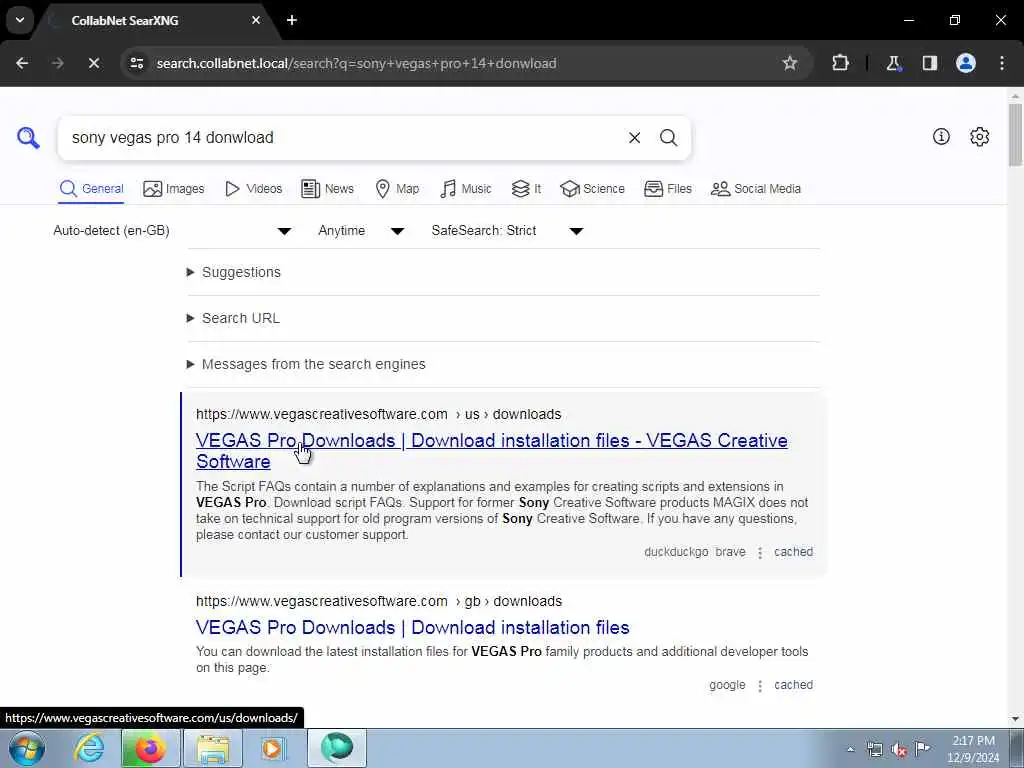View site information icon in address bar
1024x768 pixels.
point(136,63)
